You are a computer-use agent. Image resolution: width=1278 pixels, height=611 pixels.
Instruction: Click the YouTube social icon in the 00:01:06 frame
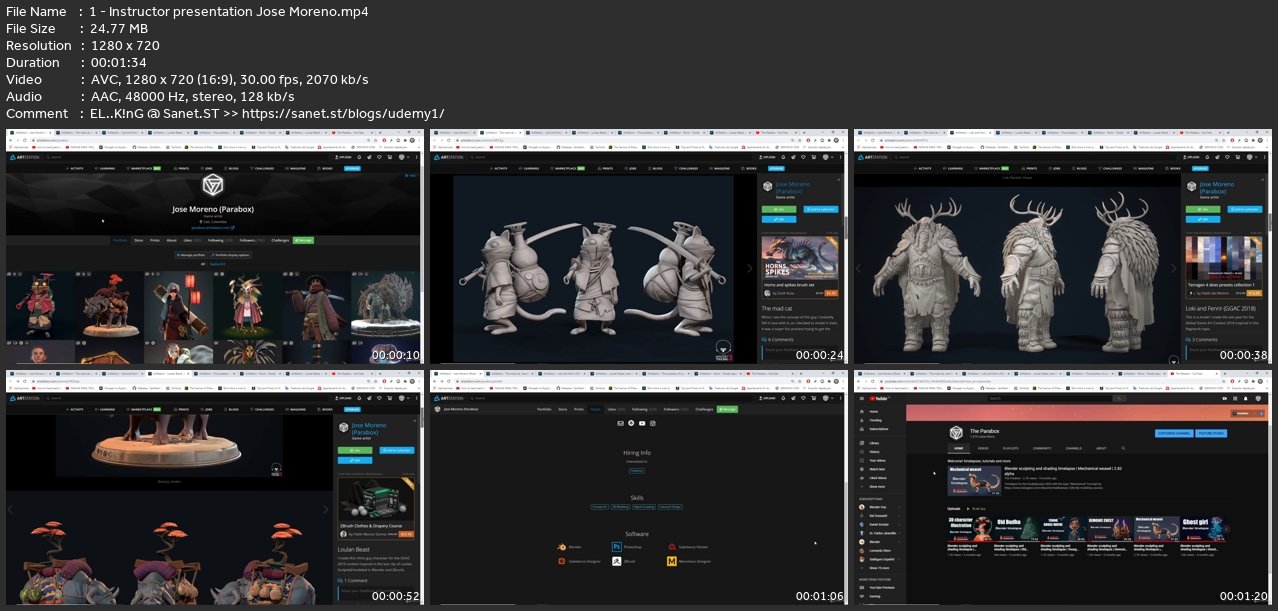[642, 423]
